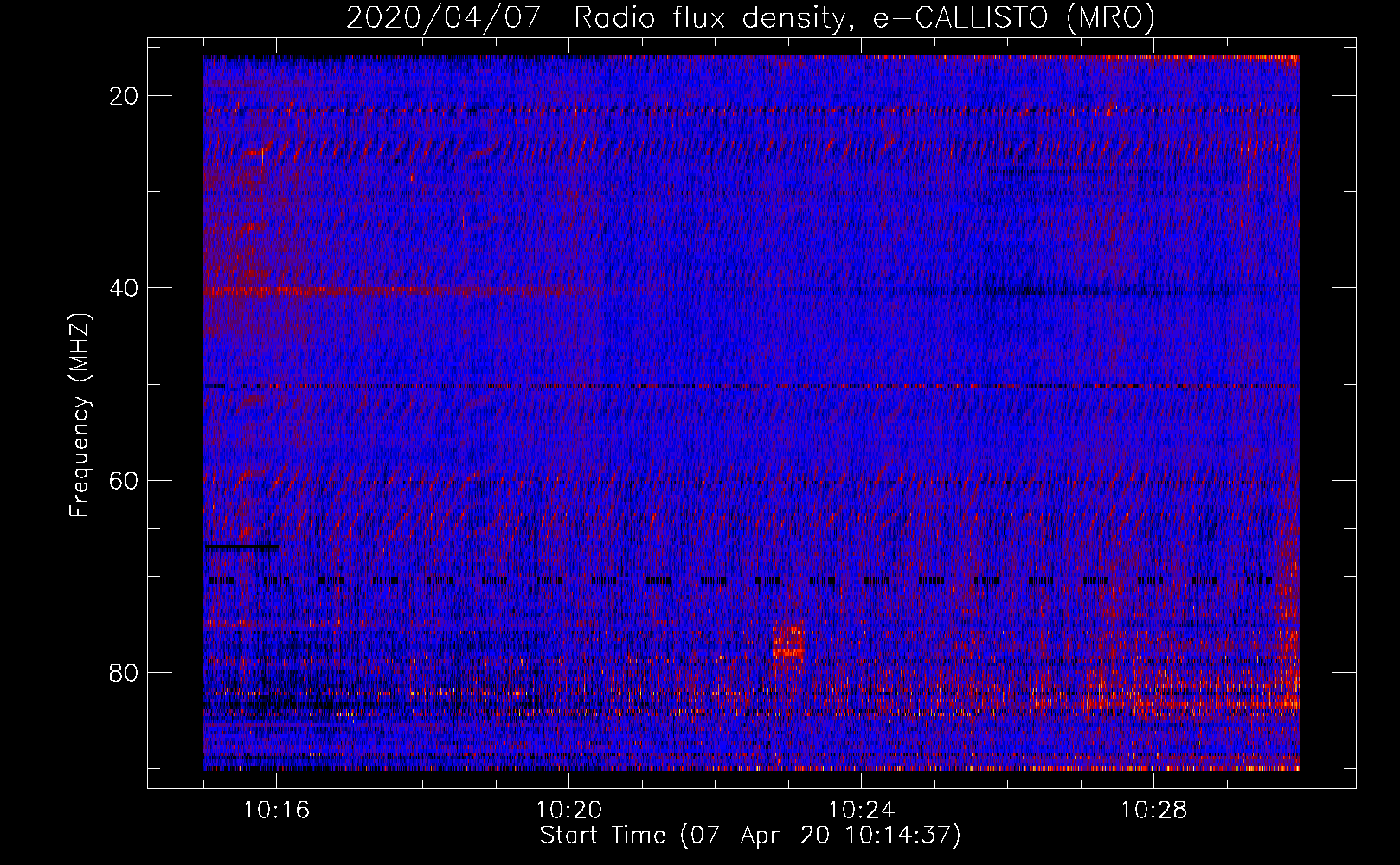The width and height of the screenshot is (1400, 865).
Task: Click the 60 frequency tick label
Action: pyautogui.click(x=125, y=480)
